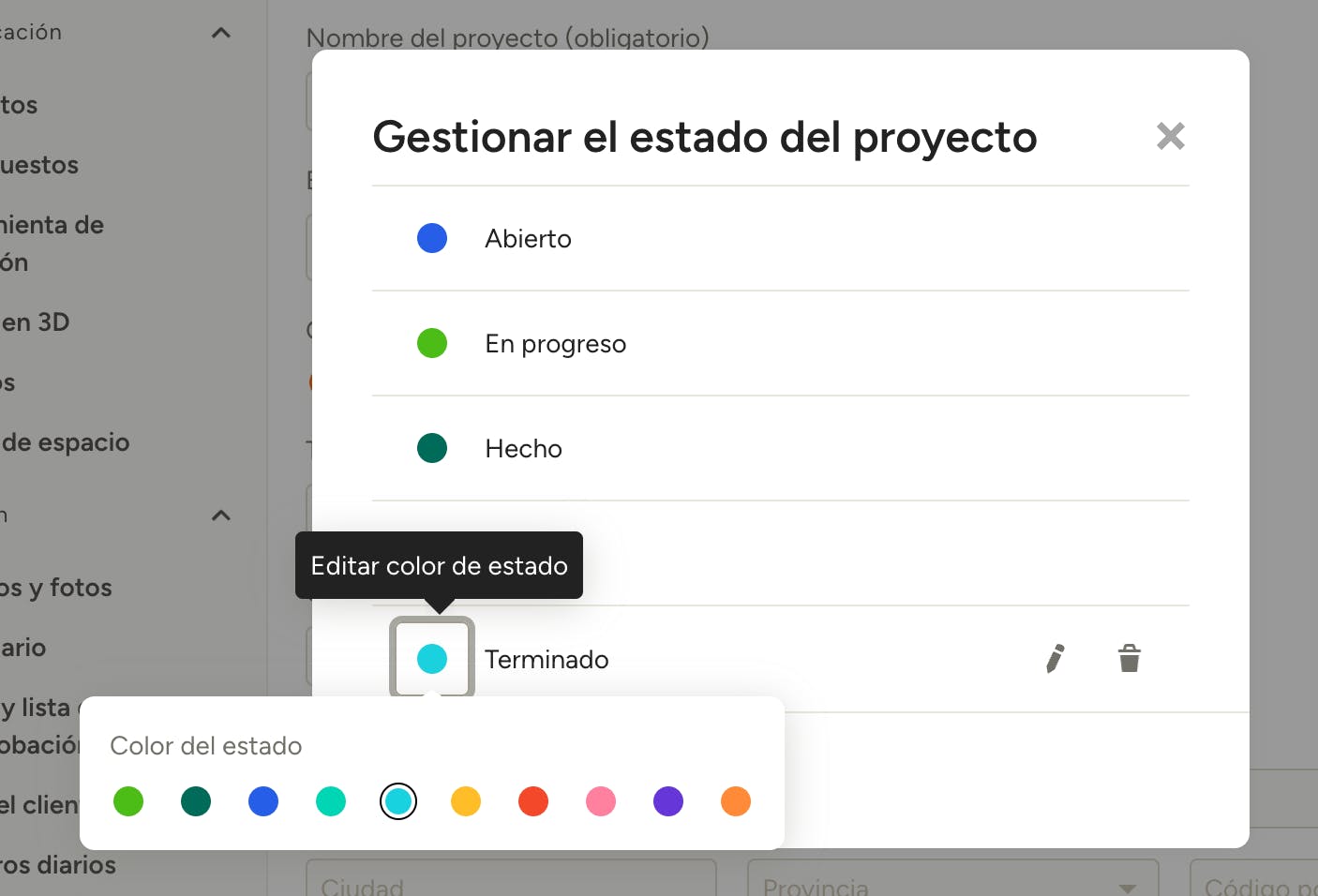The height and width of the screenshot is (896, 1318).
Task: Choose the purple color swatch
Action: click(668, 801)
